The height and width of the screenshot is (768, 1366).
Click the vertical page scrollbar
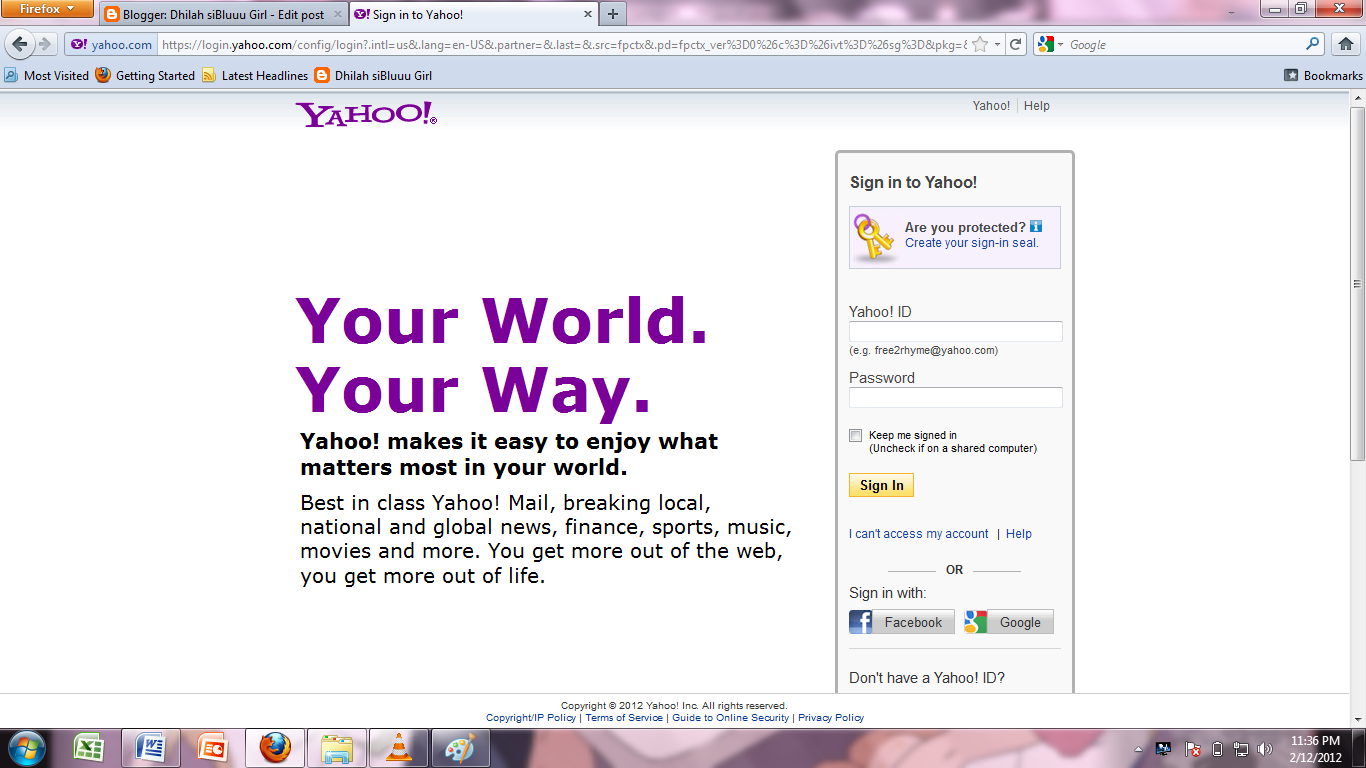coord(1357,283)
